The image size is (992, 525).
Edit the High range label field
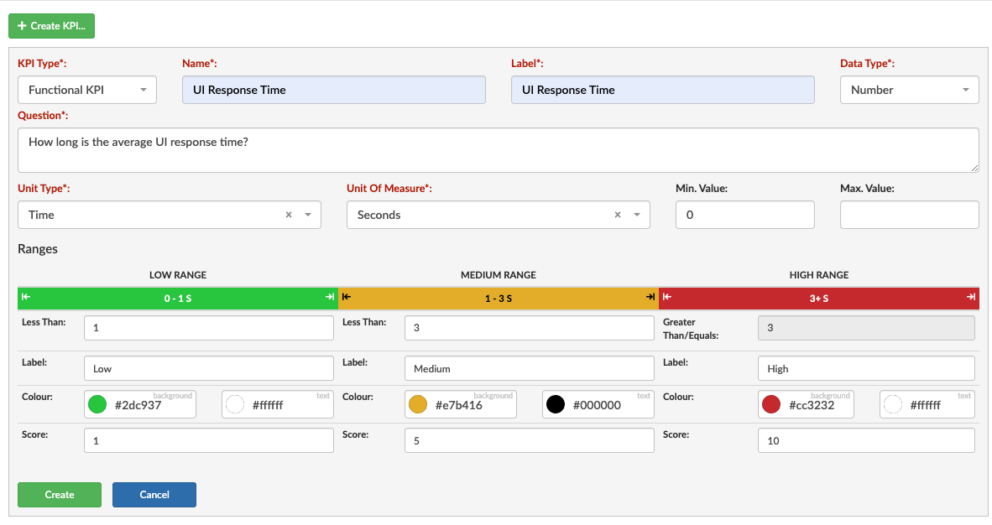coord(866,368)
